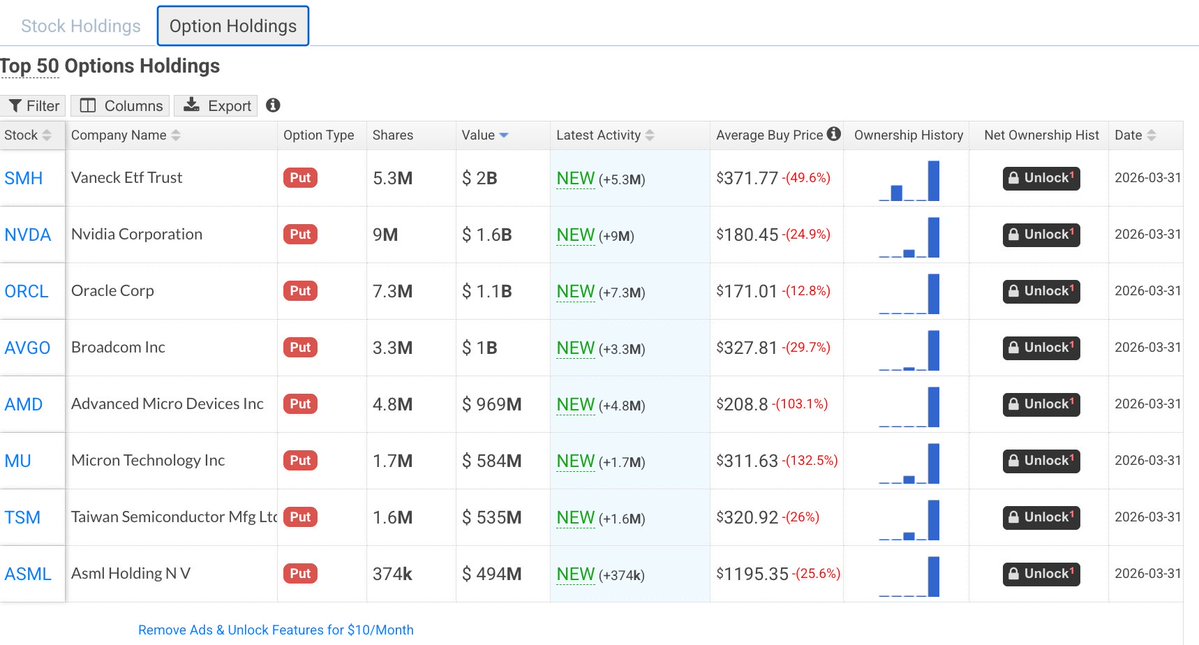Switch to the Stock Holdings tab
1199x645 pixels.
(x=80, y=26)
